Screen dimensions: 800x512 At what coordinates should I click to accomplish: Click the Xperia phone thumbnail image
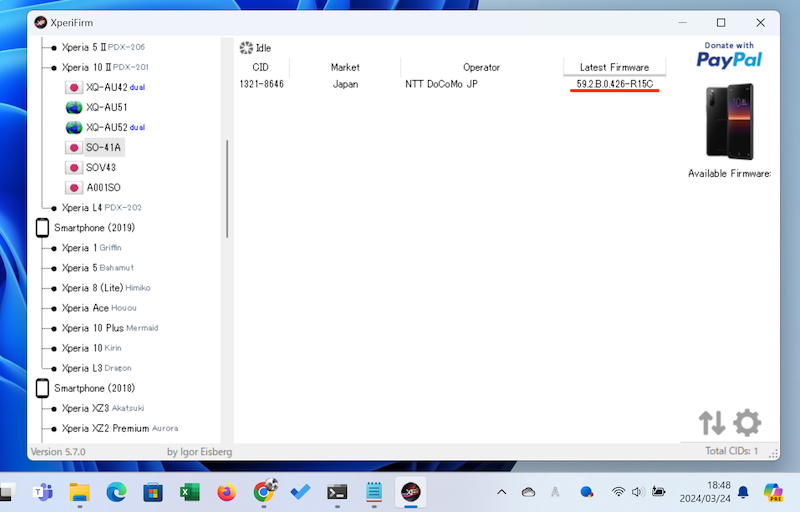click(x=729, y=121)
